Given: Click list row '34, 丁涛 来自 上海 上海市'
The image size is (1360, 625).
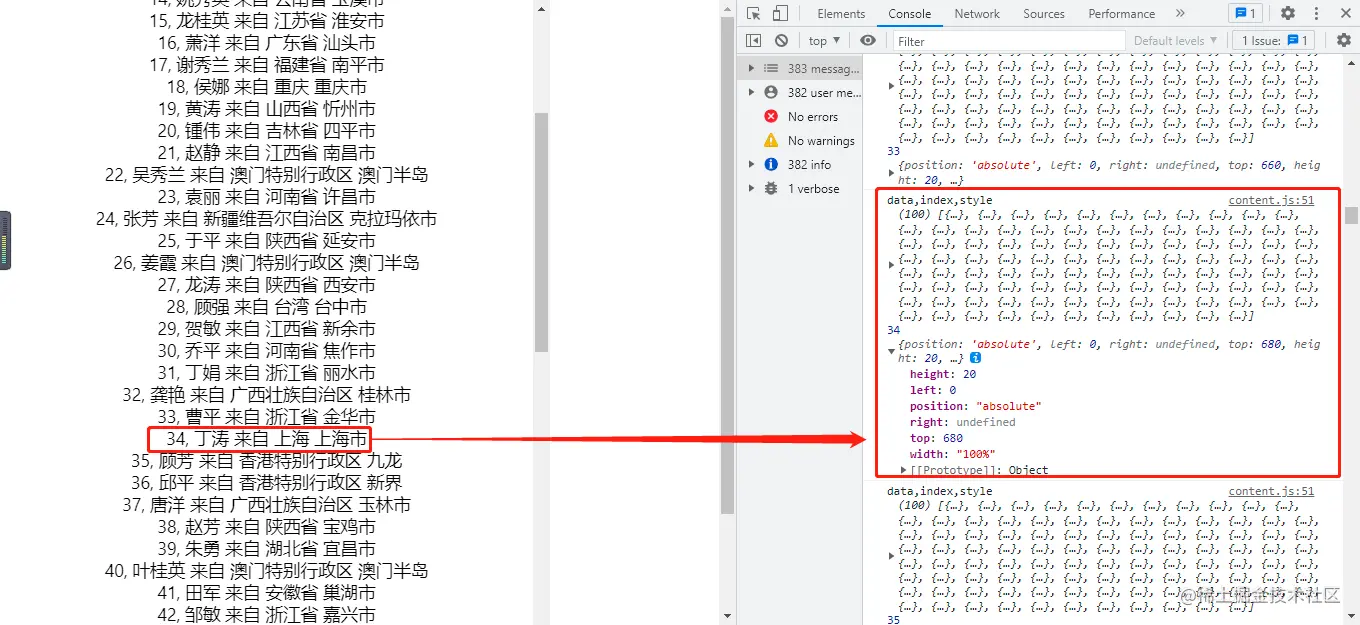Looking at the screenshot, I should pos(267,438).
